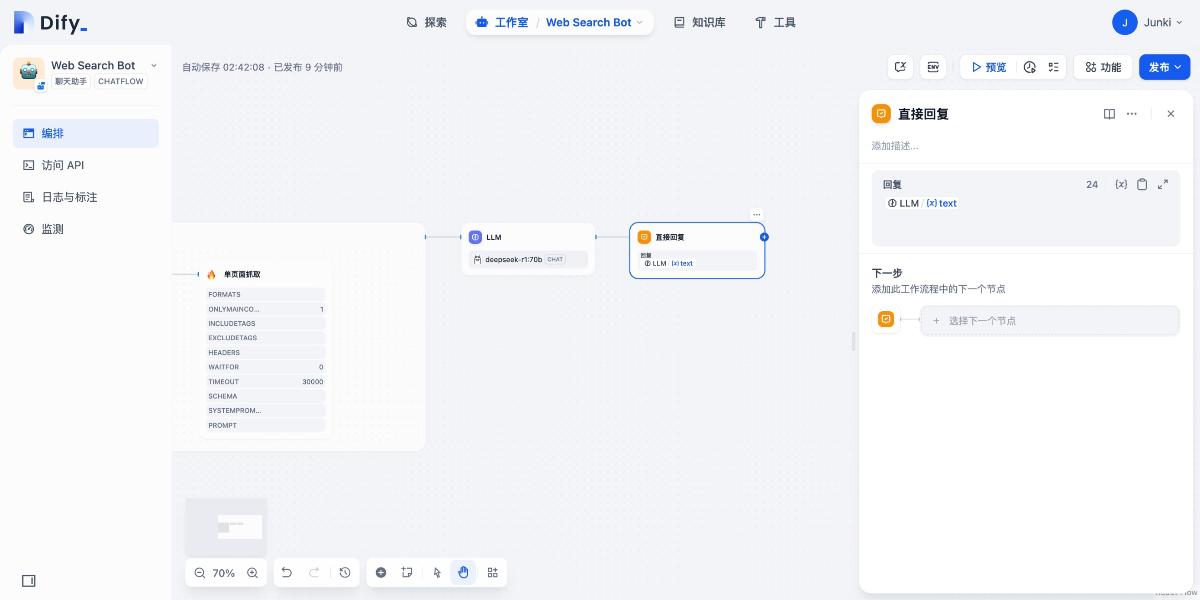Select the hand pan tool on canvas toolbar
This screenshot has width=1200, height=600.
click(x=463, y=572)
